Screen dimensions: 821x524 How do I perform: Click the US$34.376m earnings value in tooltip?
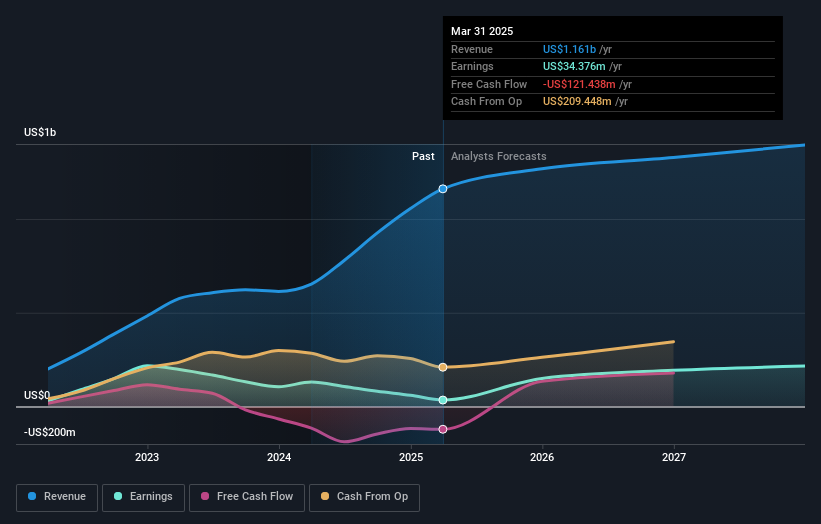click(574, 66)
